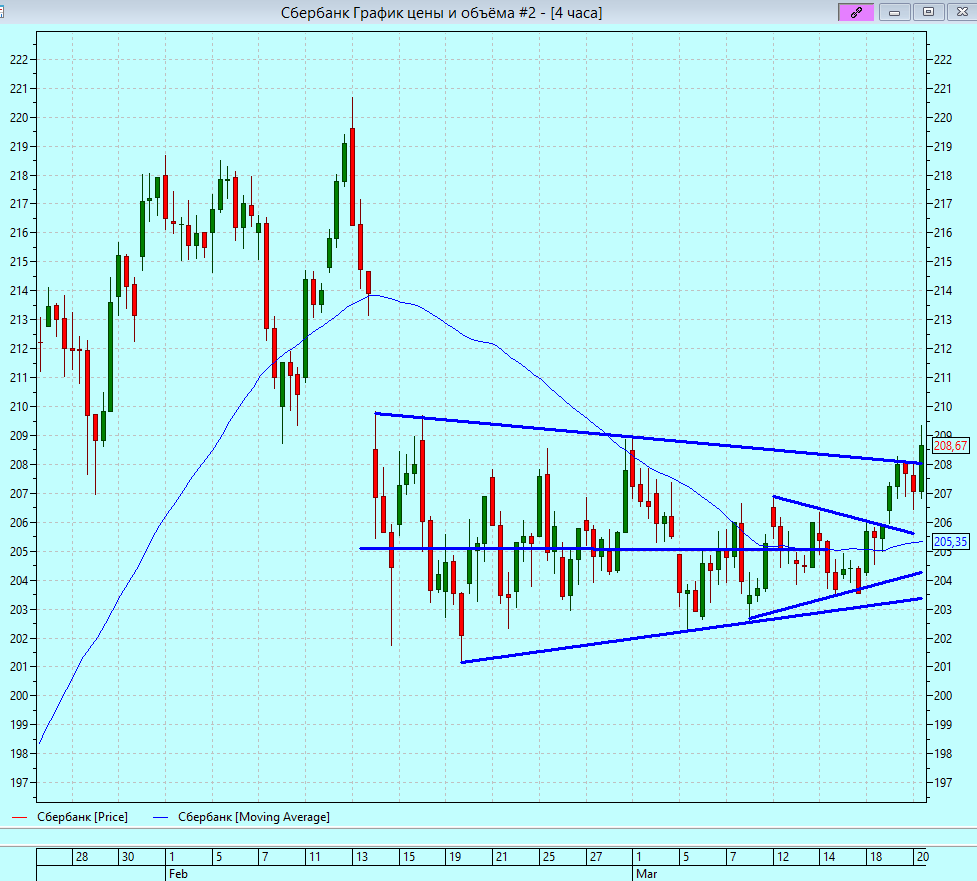
Task: Click the 'Feb' month label on time axis
Action: [178, 874]
